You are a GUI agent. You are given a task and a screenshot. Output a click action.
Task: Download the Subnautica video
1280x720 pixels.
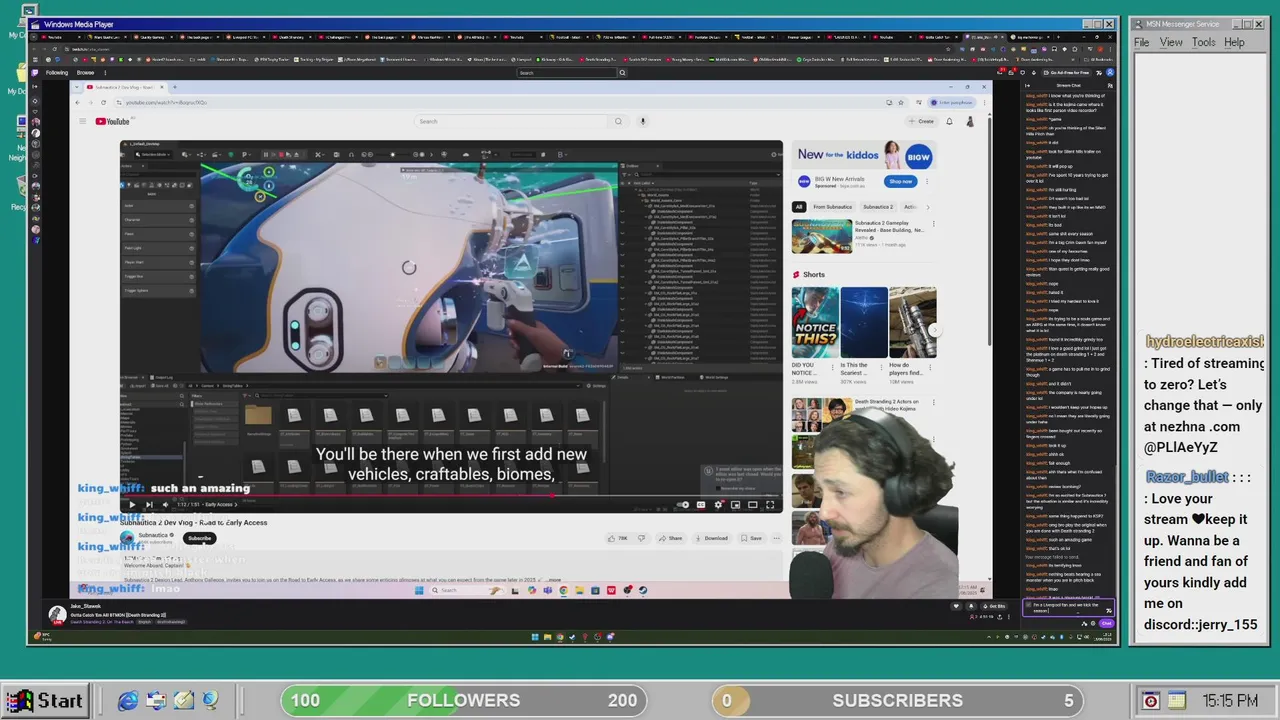coord(712,538)
